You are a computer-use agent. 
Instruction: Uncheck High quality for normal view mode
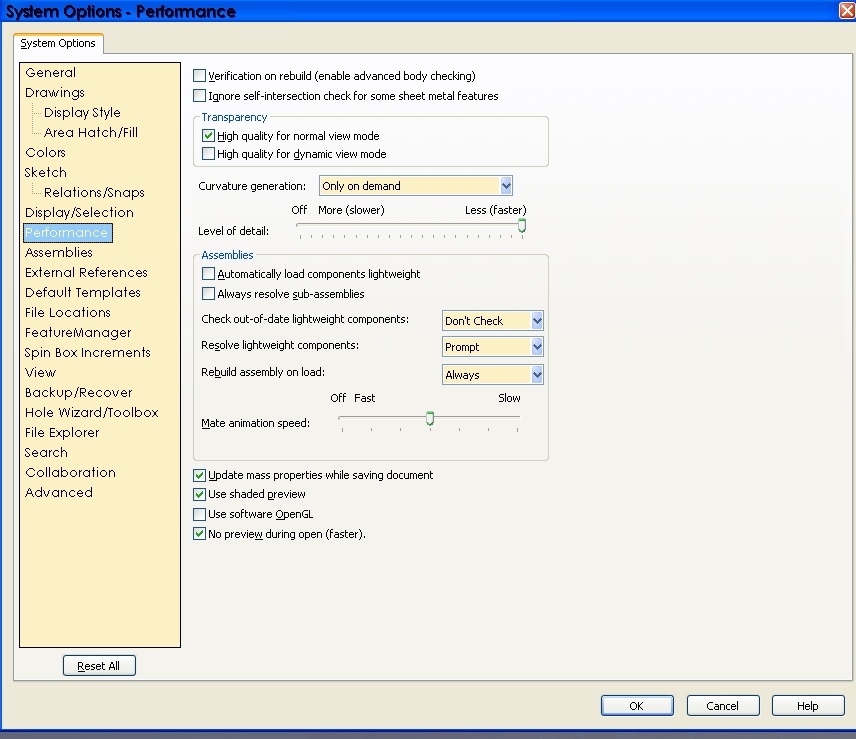(208, 135)
